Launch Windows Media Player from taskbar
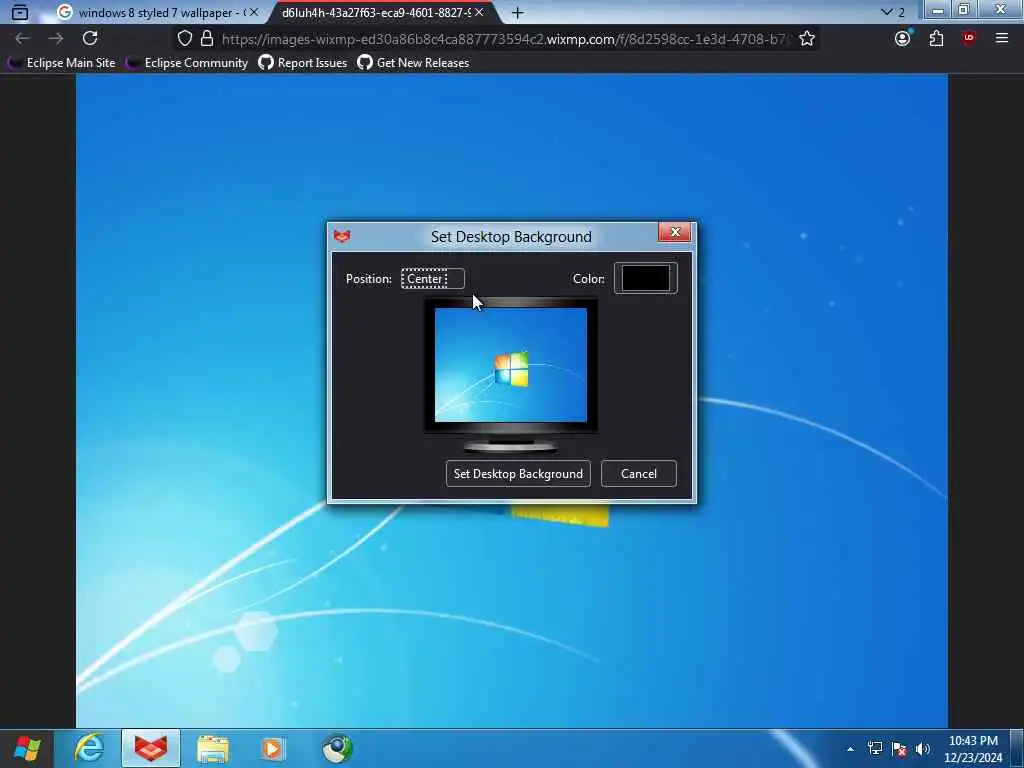The width and height of the screenshot is (1024, 768). click(x=273, y=748)
